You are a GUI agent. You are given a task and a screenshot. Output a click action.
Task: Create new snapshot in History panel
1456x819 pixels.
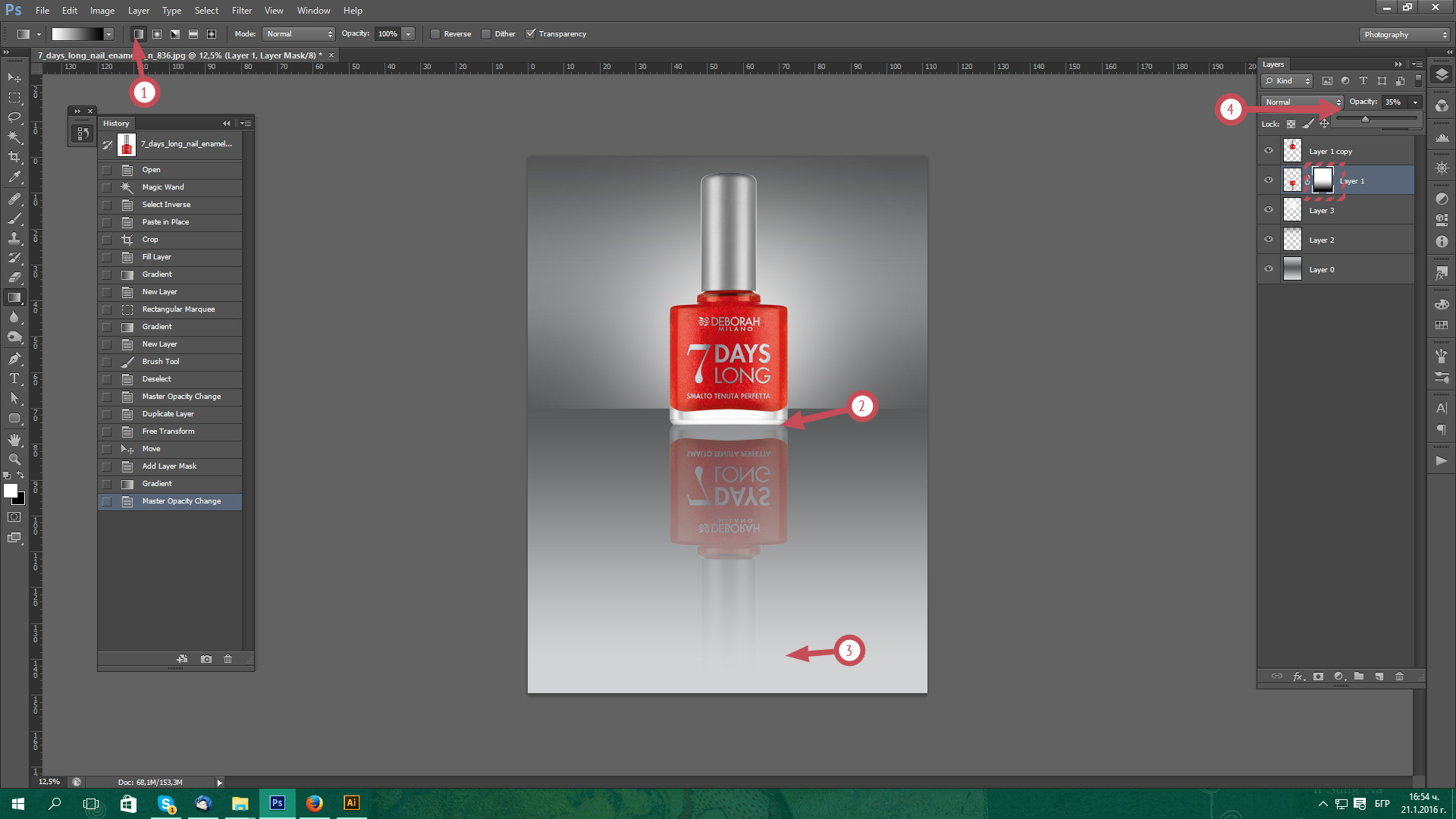pos(206,659)
